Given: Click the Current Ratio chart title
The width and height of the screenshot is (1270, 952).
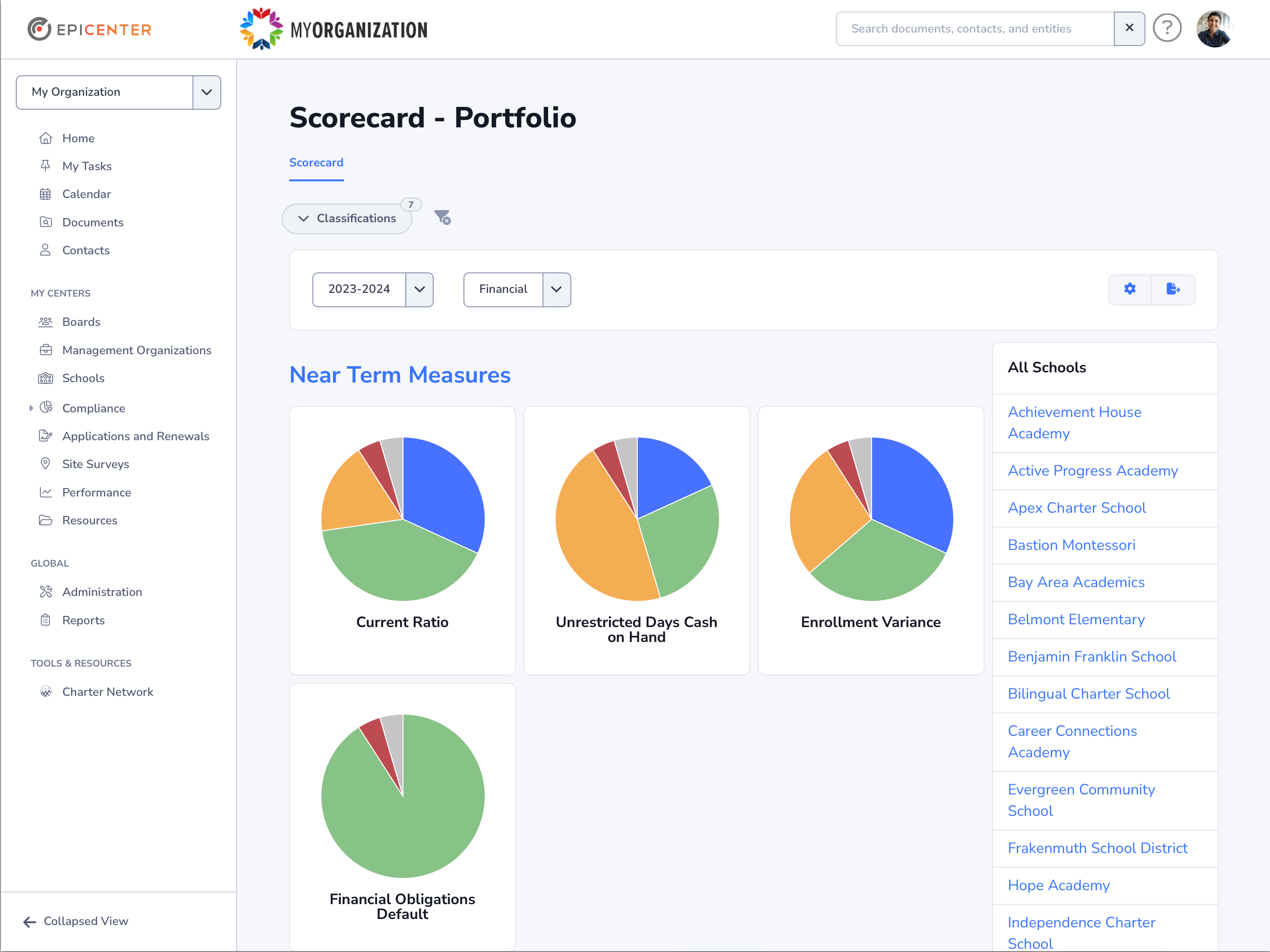Looking at the screenshot, I should pos(402,622).
